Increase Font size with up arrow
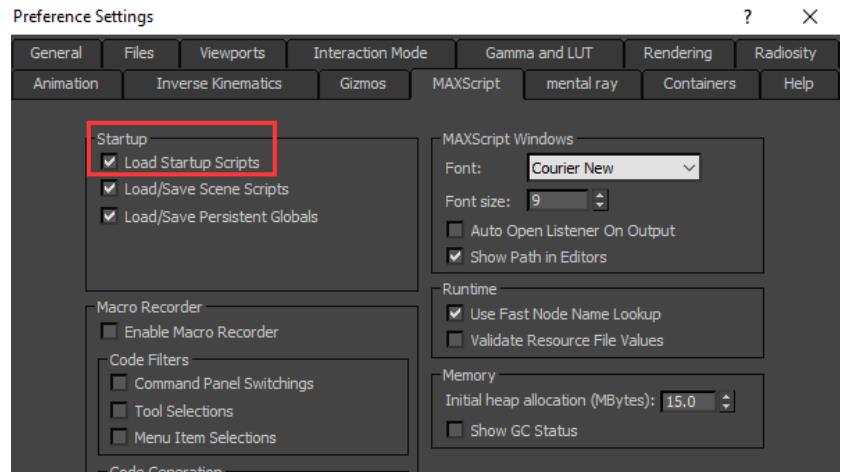Viewport: 847px width, 472px height. pos(600,195)
